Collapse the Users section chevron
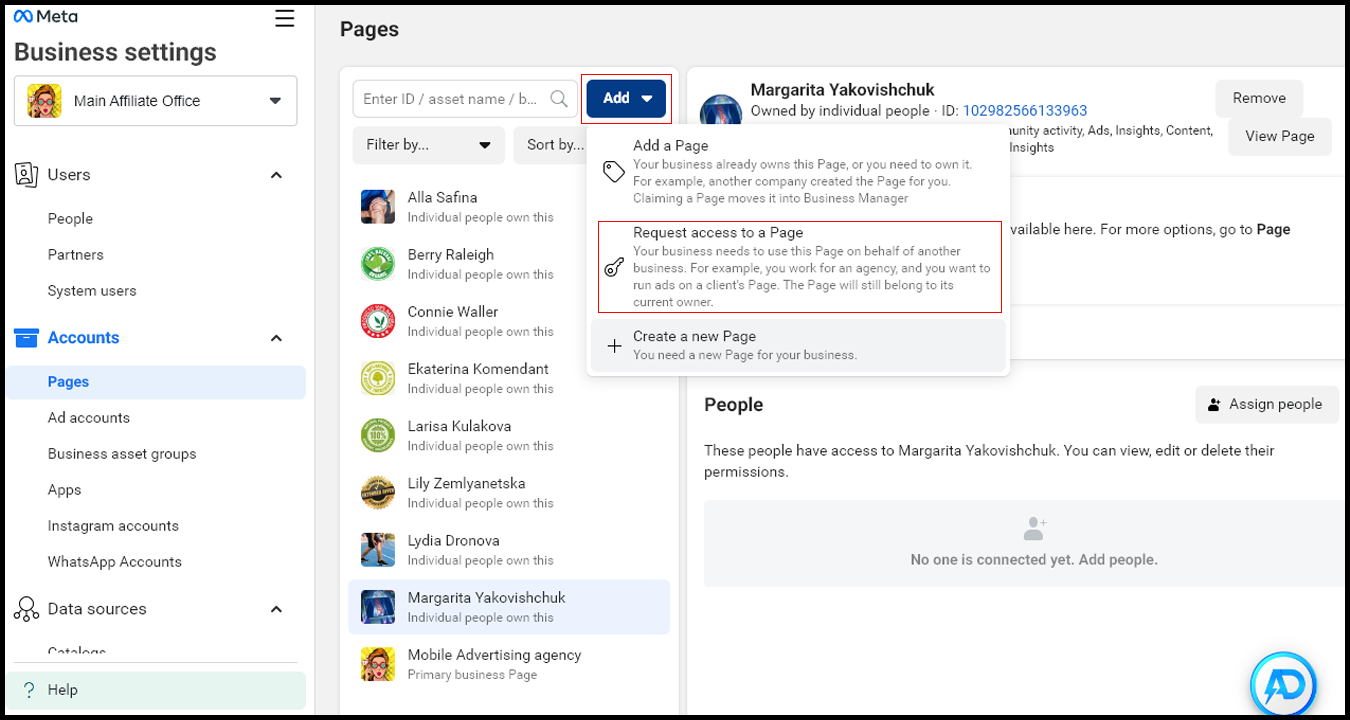 coord(277,175)
